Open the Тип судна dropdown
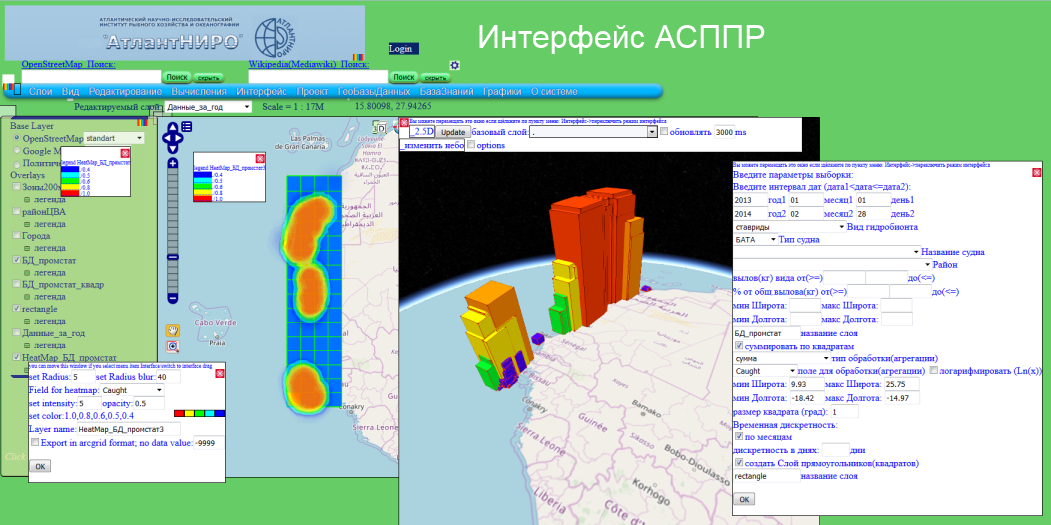This screenshot has height=525, width=1051. click(x=755, y=239)
